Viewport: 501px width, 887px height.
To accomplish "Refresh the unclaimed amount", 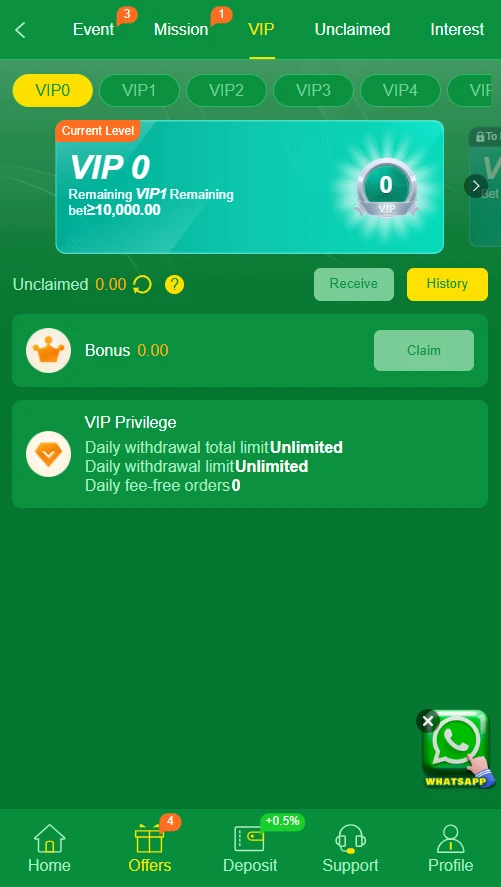I will (142, 284).
